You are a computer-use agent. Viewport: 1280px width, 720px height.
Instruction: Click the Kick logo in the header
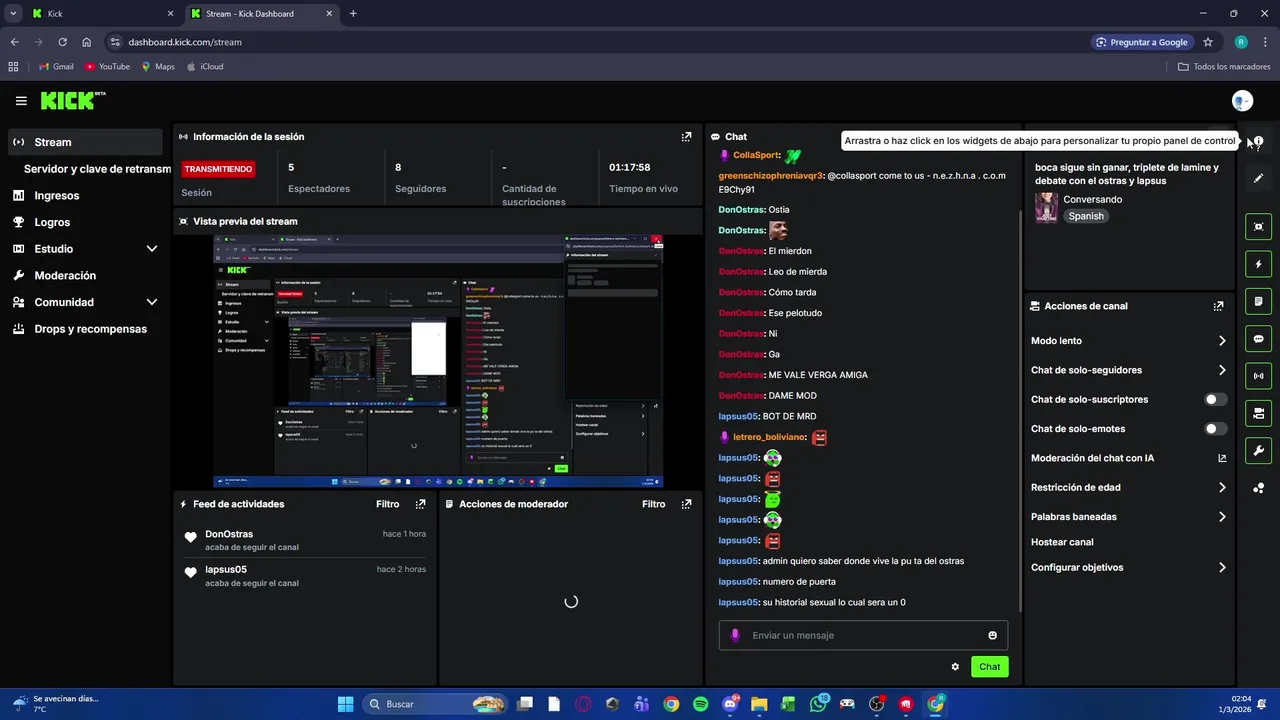[72, 101]
